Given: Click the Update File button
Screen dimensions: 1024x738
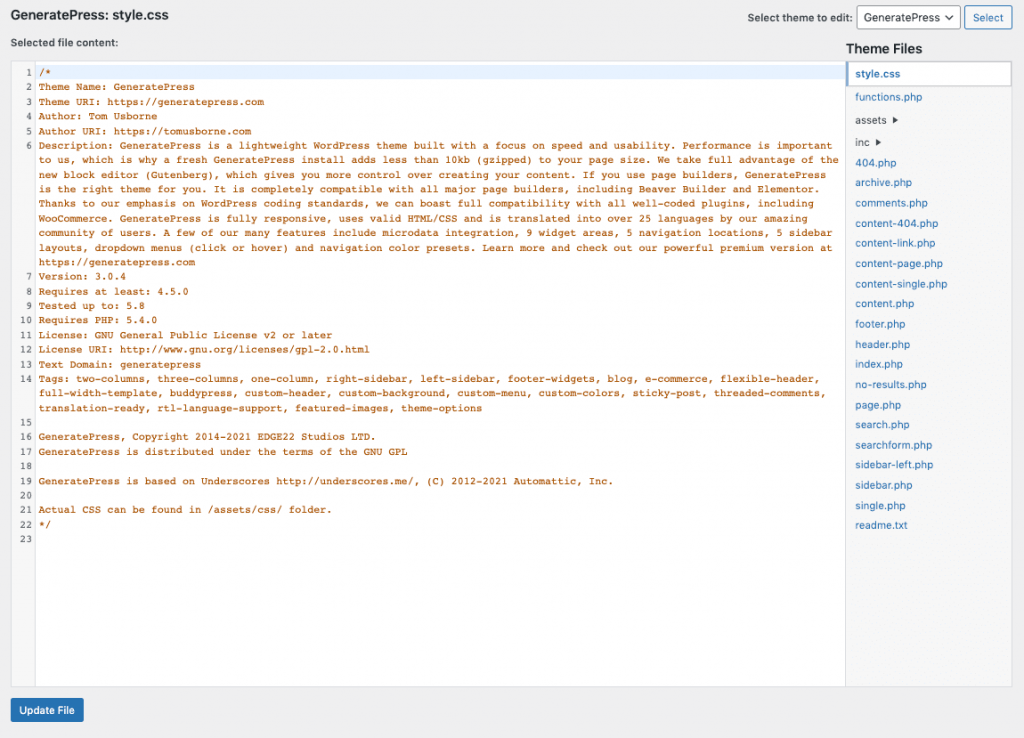Looking at the screenshot, I should click(x=47, y=710).
